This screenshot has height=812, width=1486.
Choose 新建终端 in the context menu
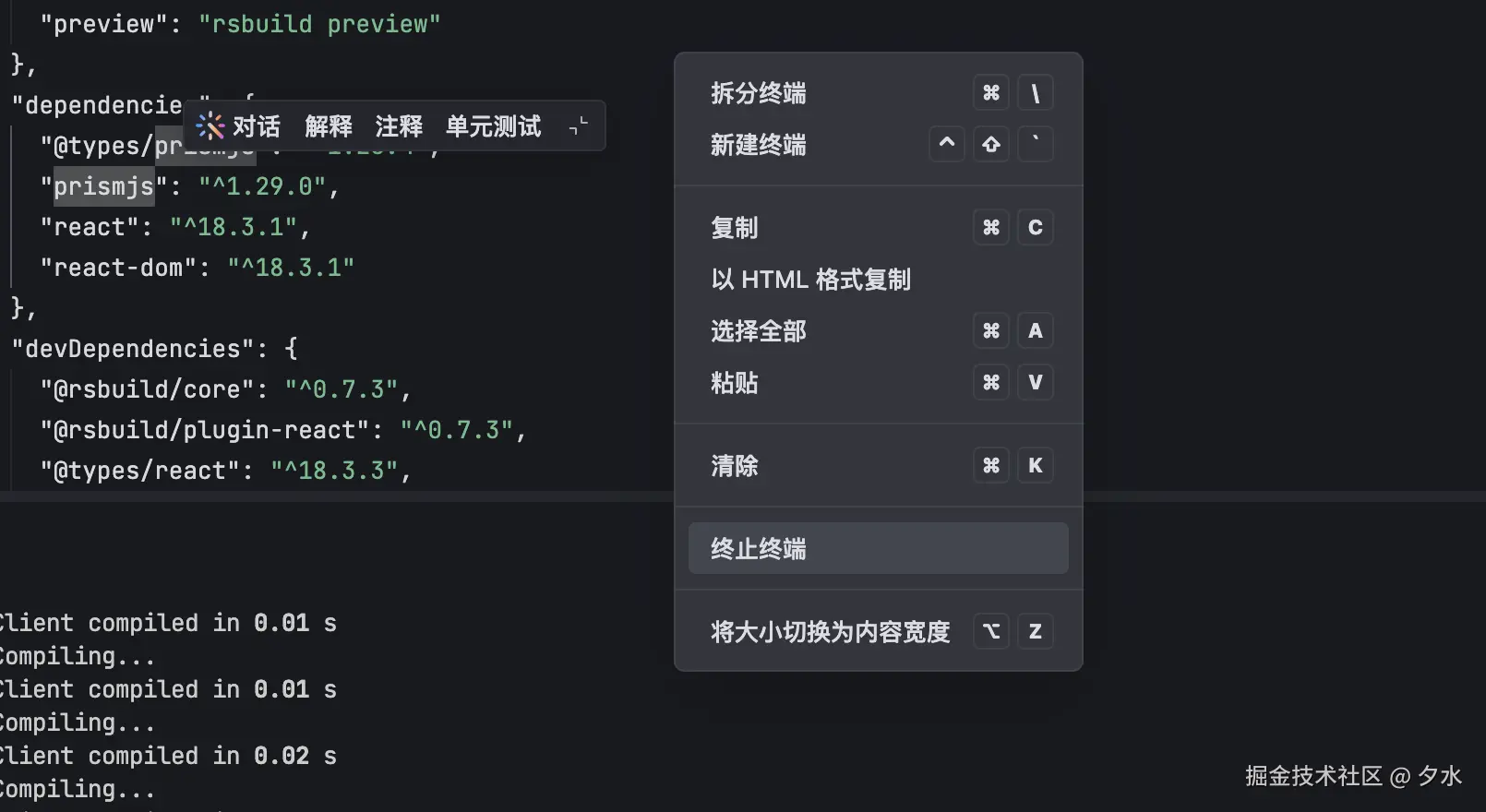coord(878,145)
